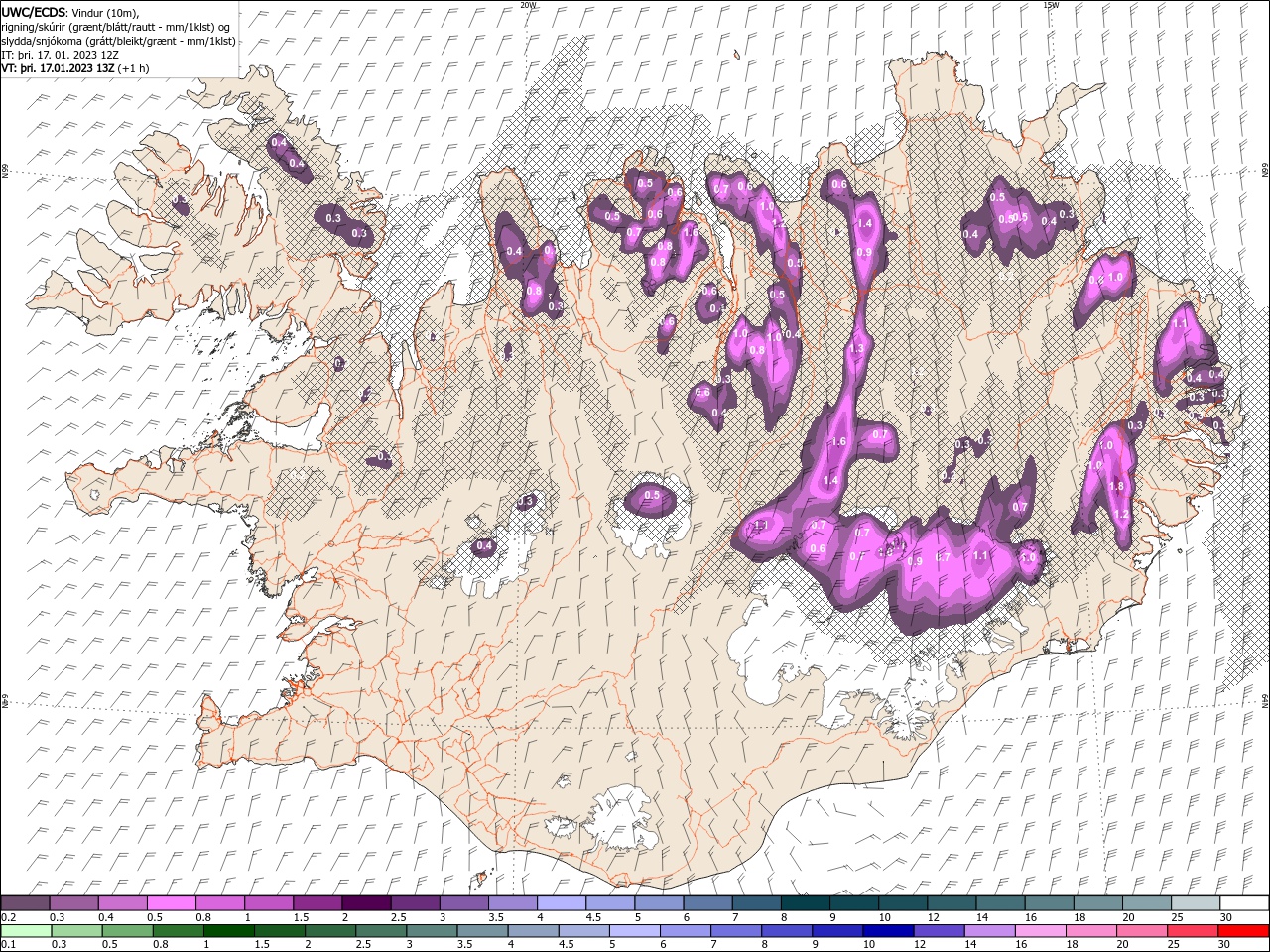Screen dimensions: 1270x952
Task: Select the white 30 swatch ending snow legend
Action: (1244, 903)
